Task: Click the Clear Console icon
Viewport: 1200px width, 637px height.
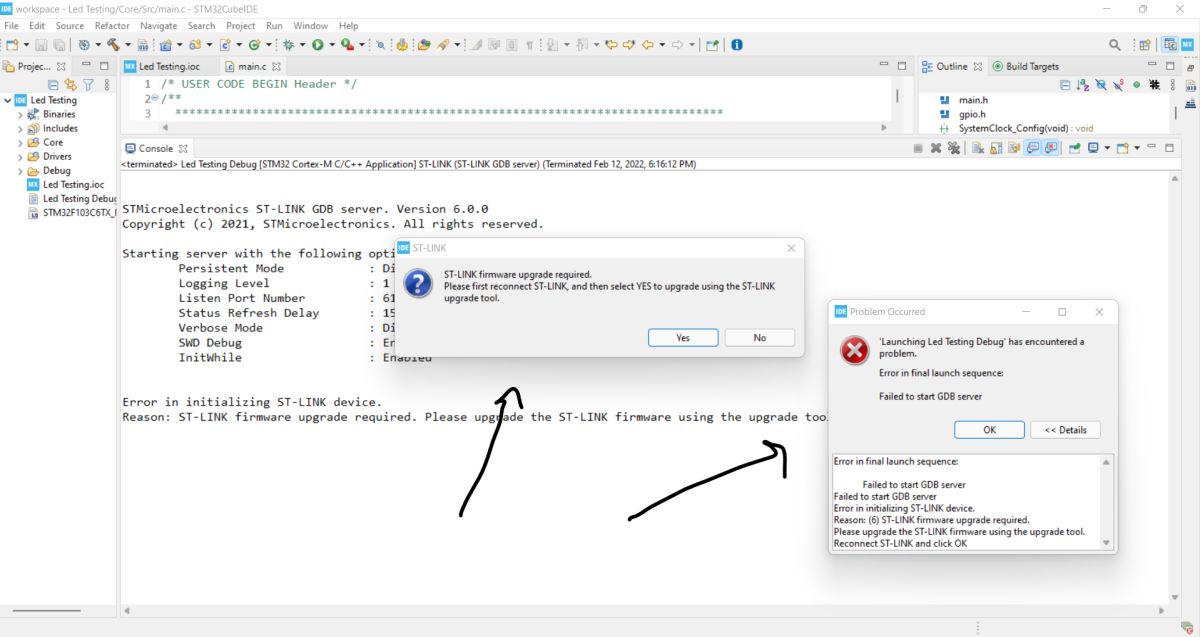Action: click(x=977, y=148)
